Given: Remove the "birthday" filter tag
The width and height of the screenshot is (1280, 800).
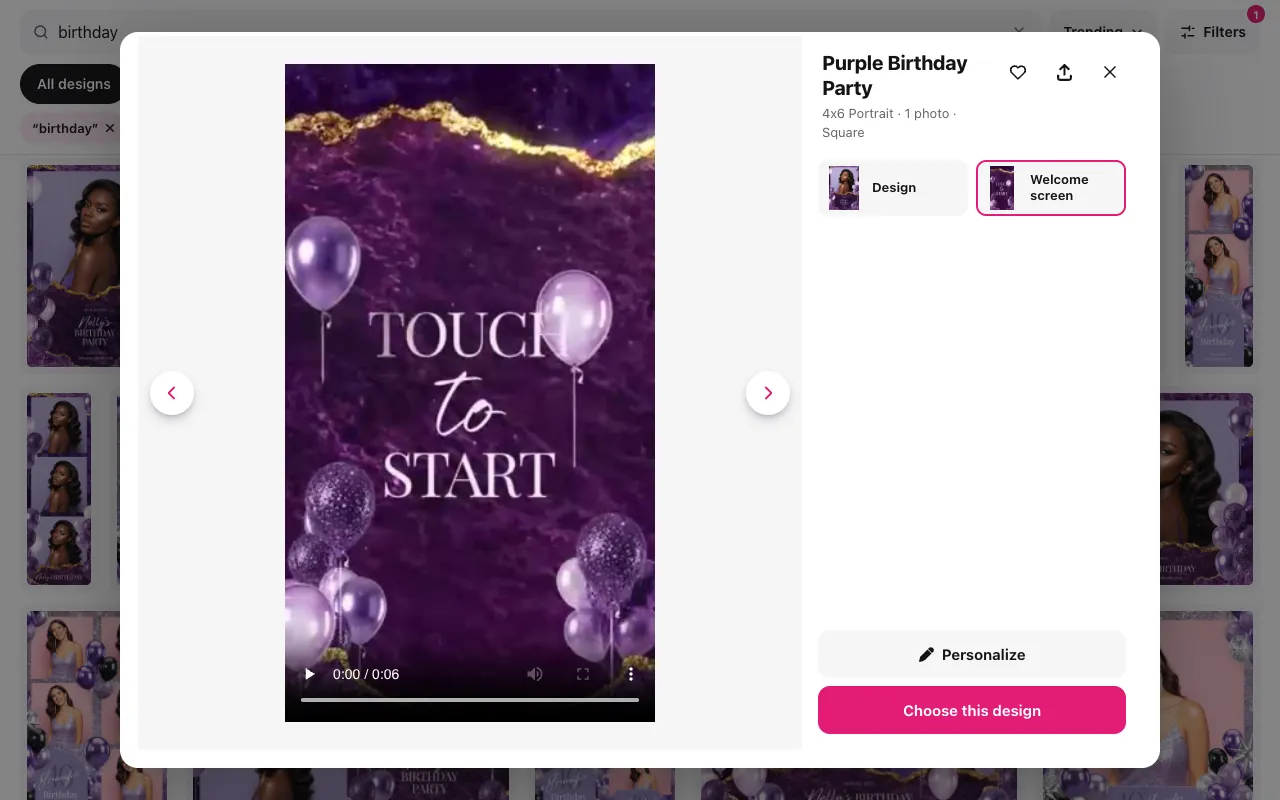Looking at the screenshot, I should click(110, 128).
